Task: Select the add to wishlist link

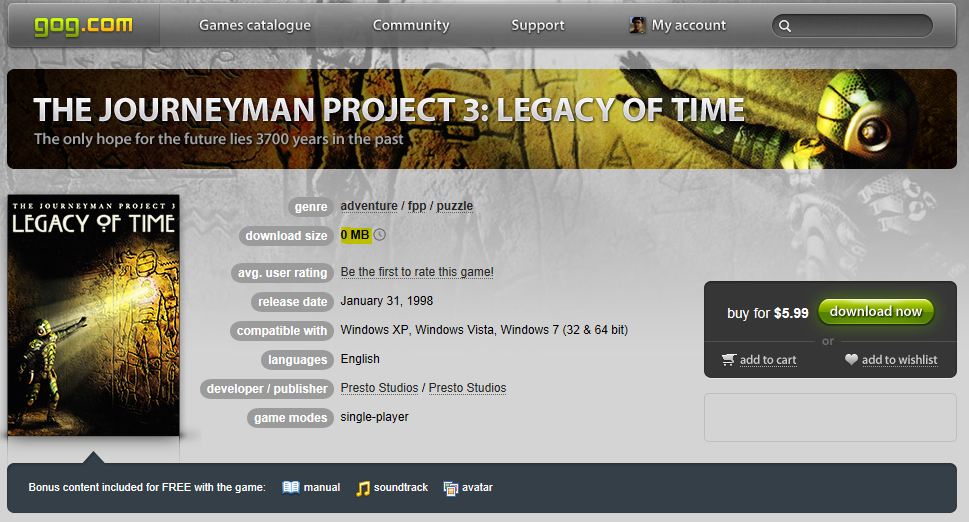Action: click(x=899, y=360)
